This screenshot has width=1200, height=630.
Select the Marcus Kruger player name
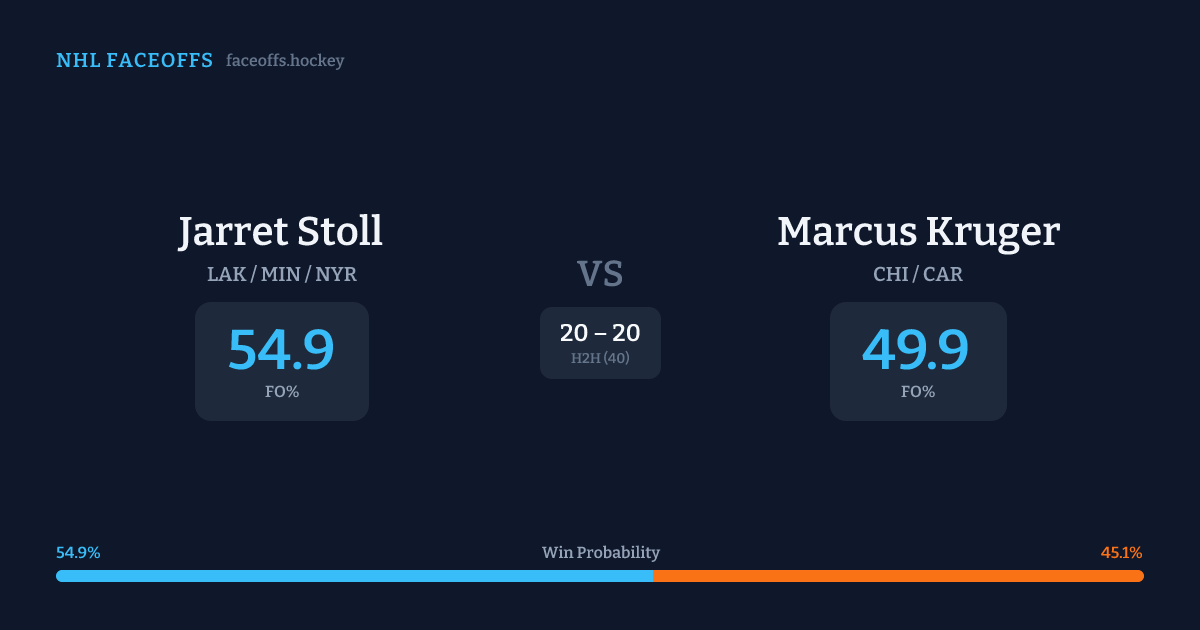pyautogui.click(x=918, y=232)
